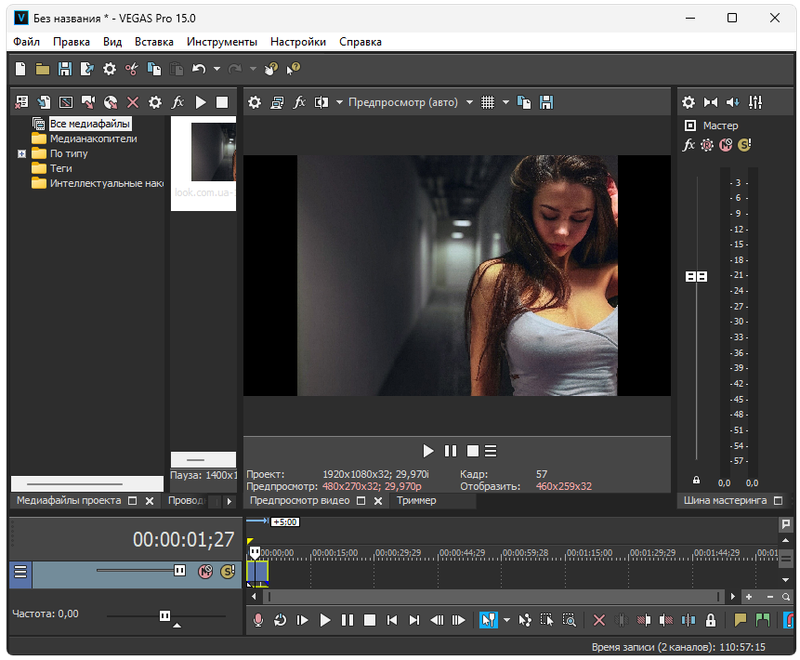This screenshot has height=660, width=800.
Task: Click the Undo arrow icon
Action: pos(198,68)
